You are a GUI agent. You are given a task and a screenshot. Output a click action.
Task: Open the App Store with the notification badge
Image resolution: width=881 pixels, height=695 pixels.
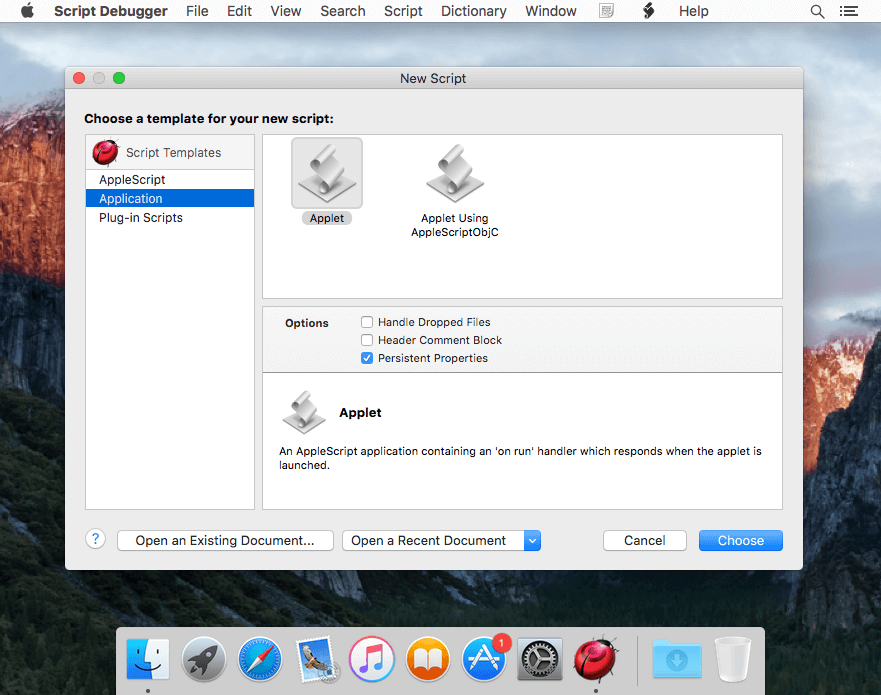click(x=483, y=659)
